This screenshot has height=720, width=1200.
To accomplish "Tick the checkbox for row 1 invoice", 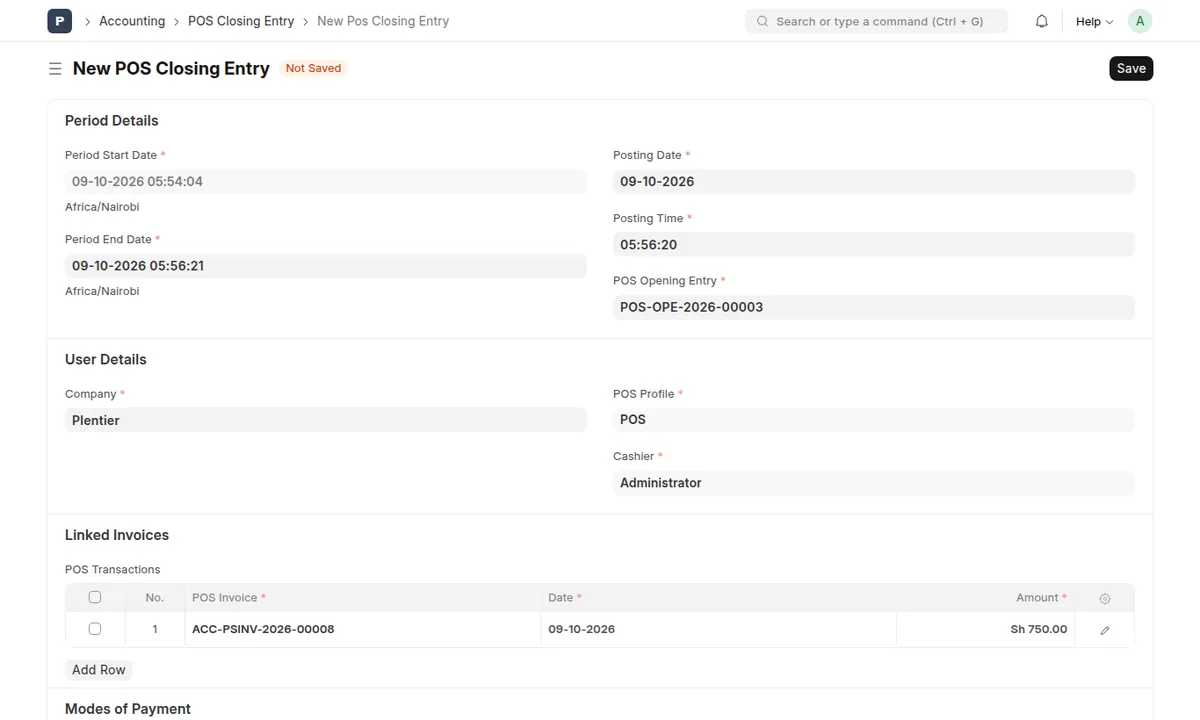I will click(95, 629).
